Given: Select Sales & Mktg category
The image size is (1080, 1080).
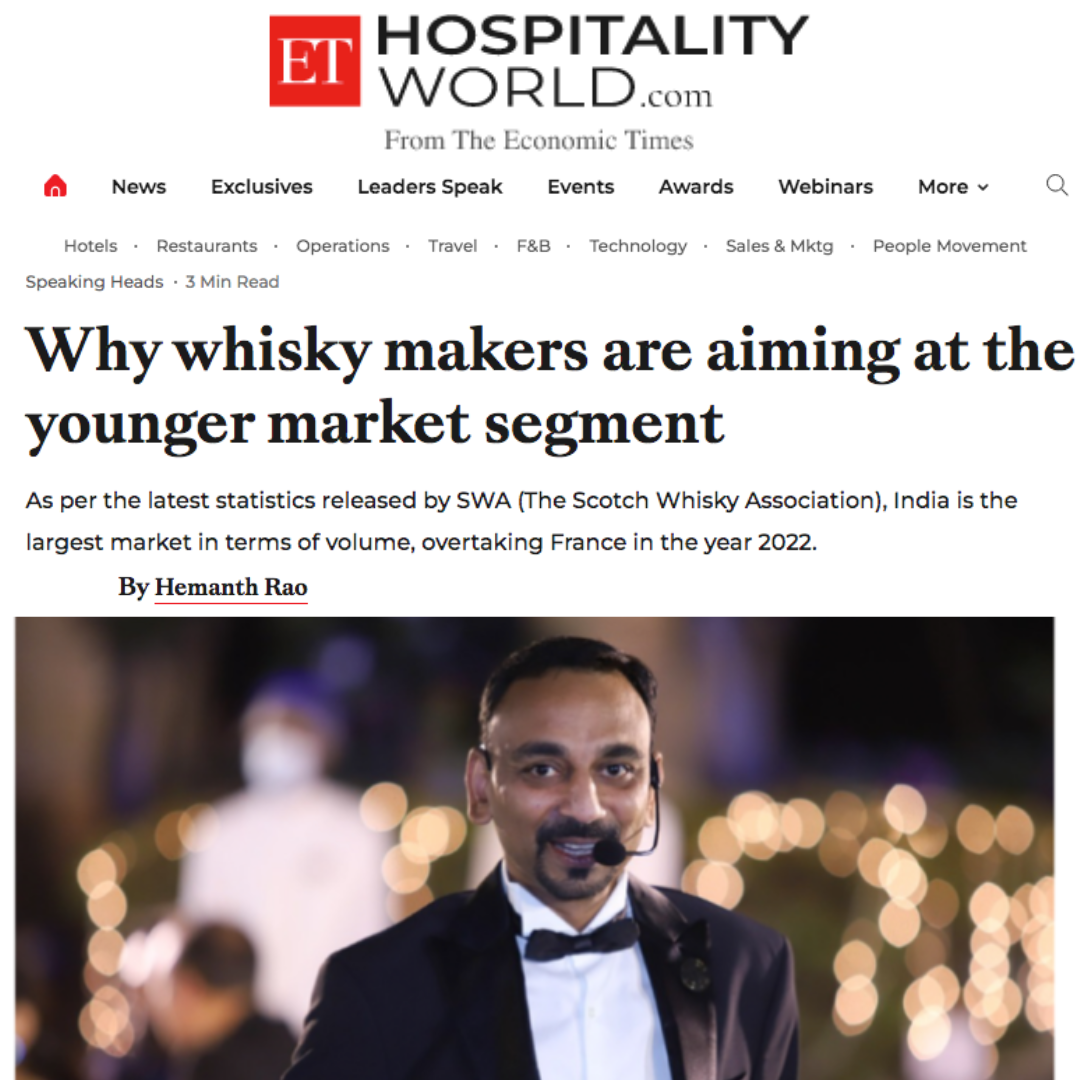Looking at the screenshot, I should (780, 247).
